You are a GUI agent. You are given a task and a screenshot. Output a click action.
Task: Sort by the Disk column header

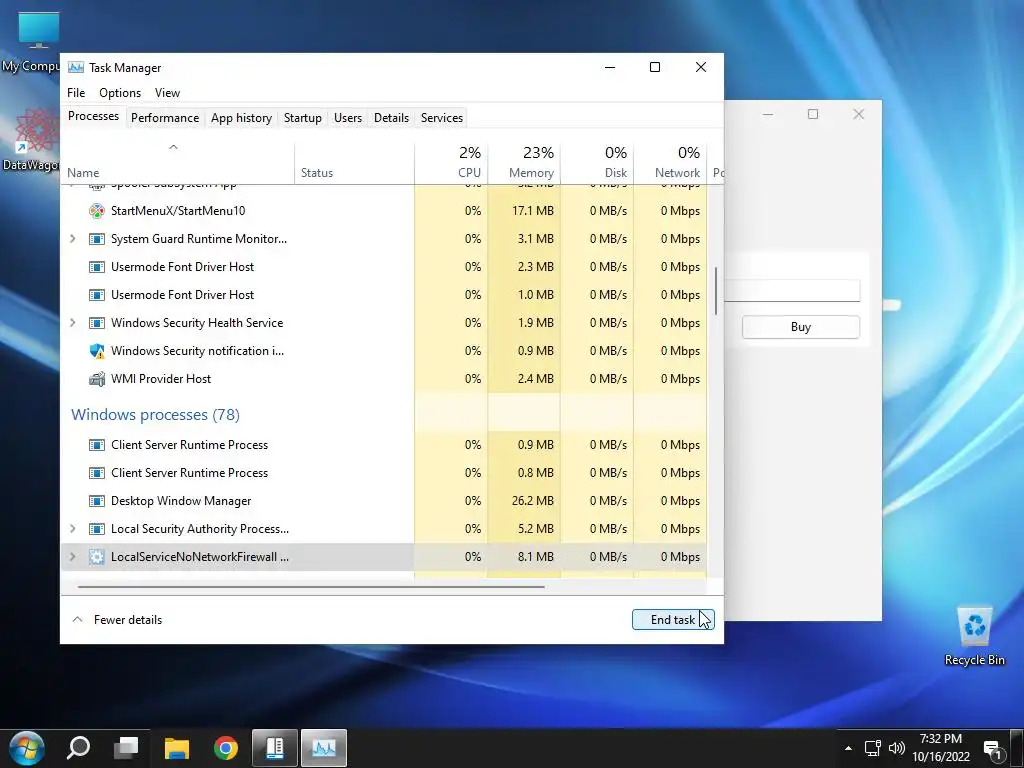click(598, 163)
